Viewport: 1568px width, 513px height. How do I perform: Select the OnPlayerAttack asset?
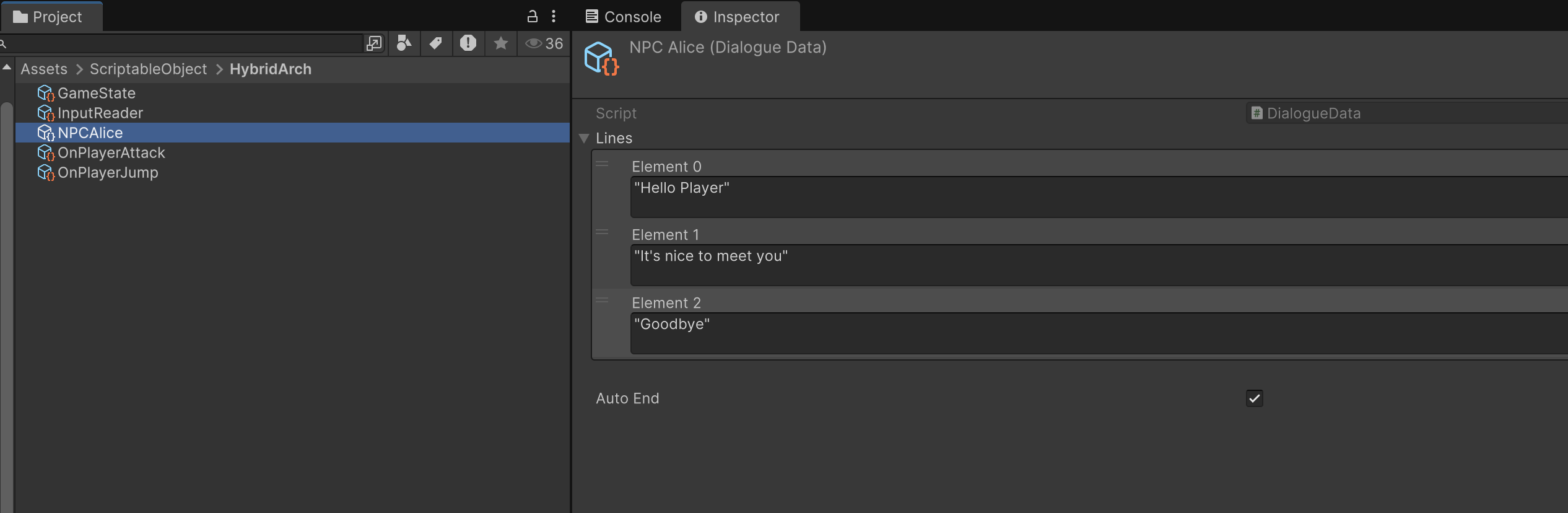[x=111, y=152]
